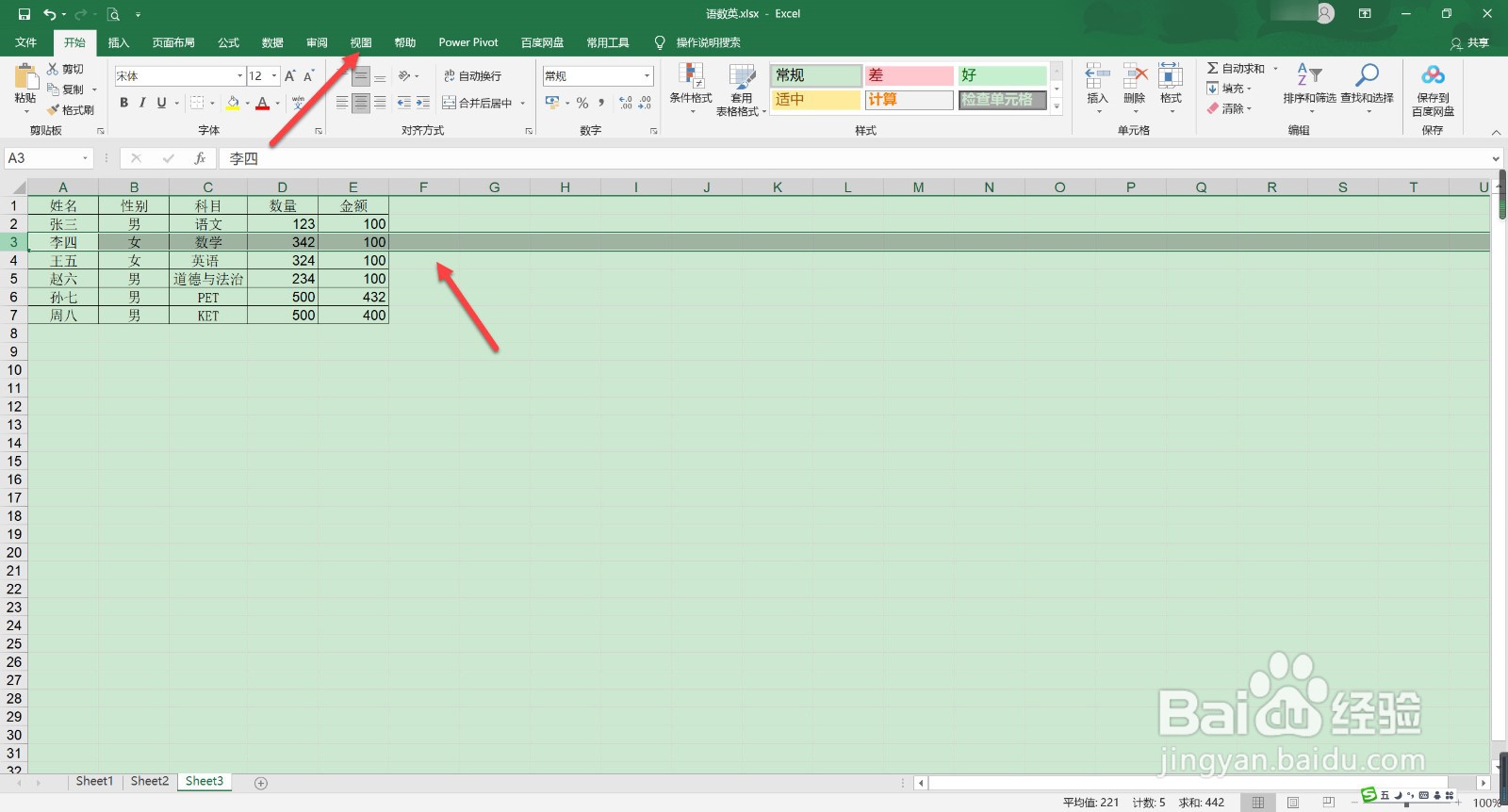Viewport: 1508px width, 812px height.
Task: Toggle Underline formatting
Action: [x=161, y=103]
